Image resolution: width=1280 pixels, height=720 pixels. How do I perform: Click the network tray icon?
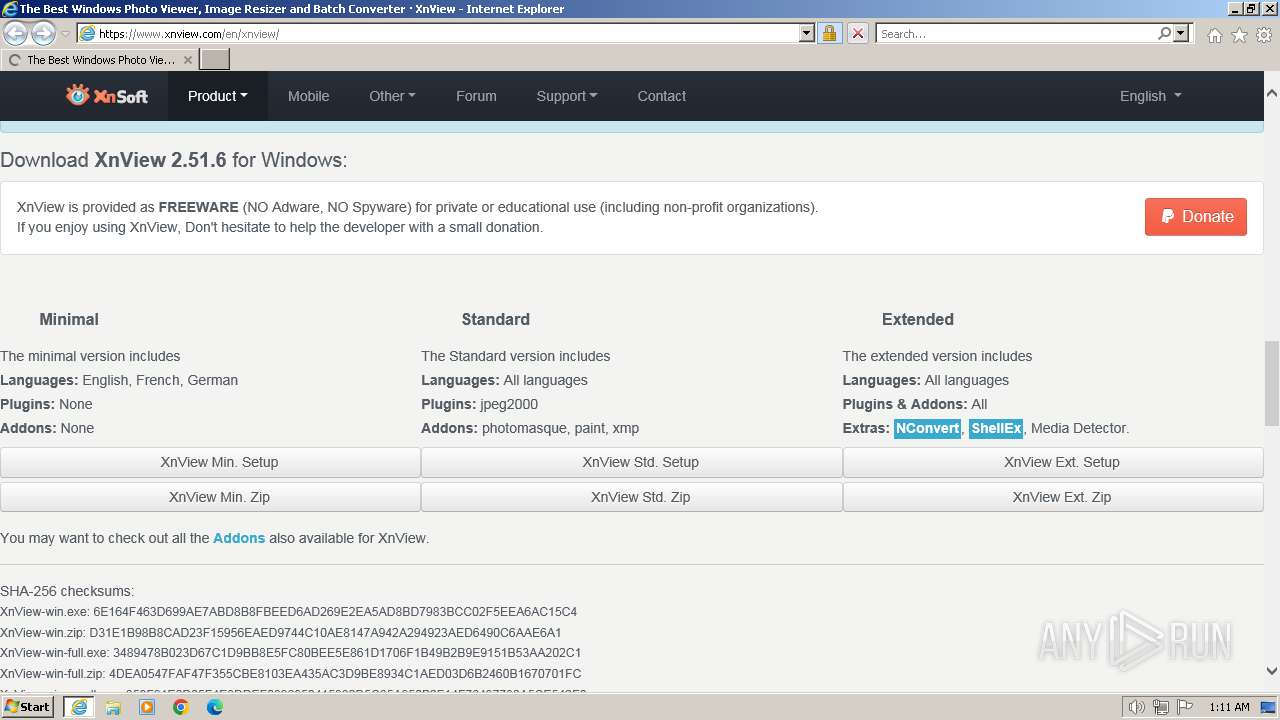(x=1161, y=707)
